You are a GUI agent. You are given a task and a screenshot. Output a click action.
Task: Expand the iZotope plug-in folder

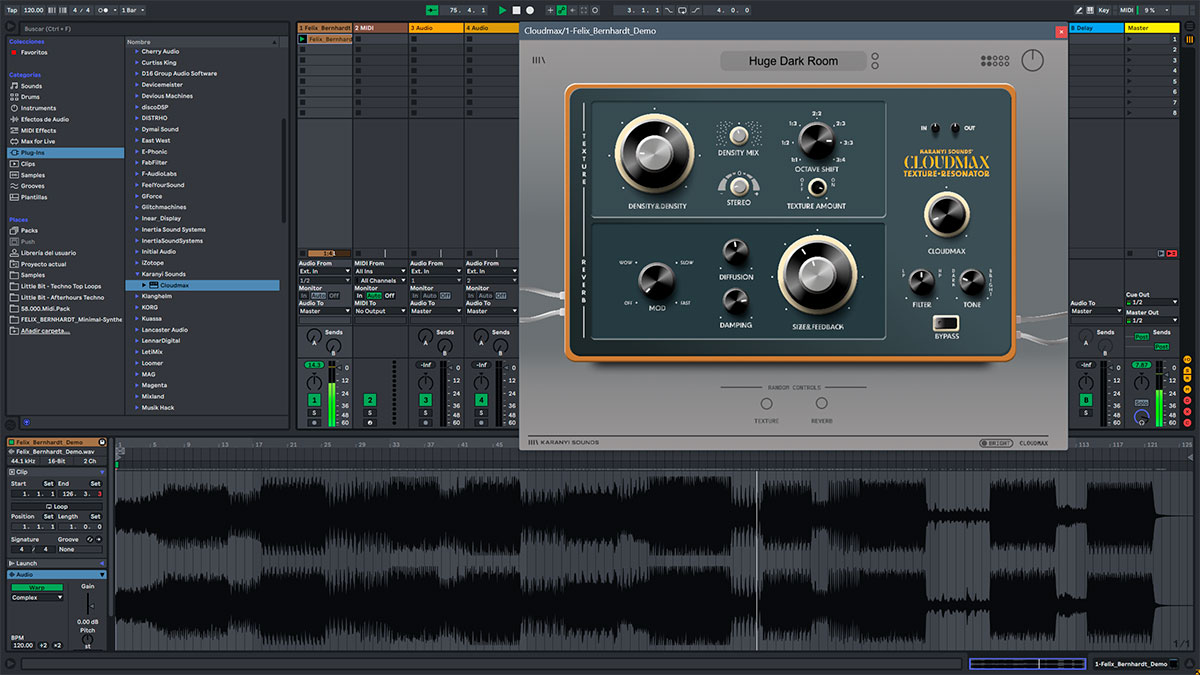coord(138,263)
